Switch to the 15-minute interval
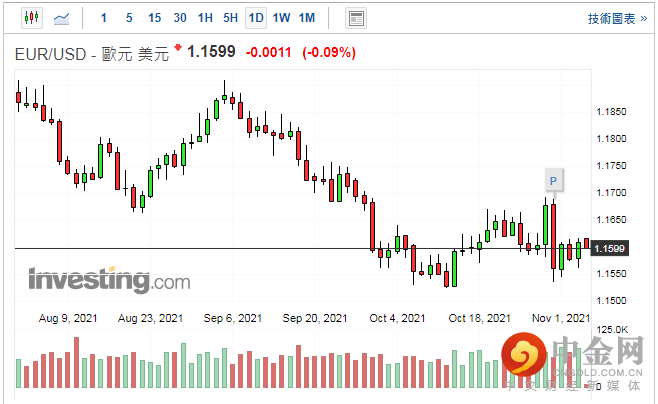 pos(154,18)
